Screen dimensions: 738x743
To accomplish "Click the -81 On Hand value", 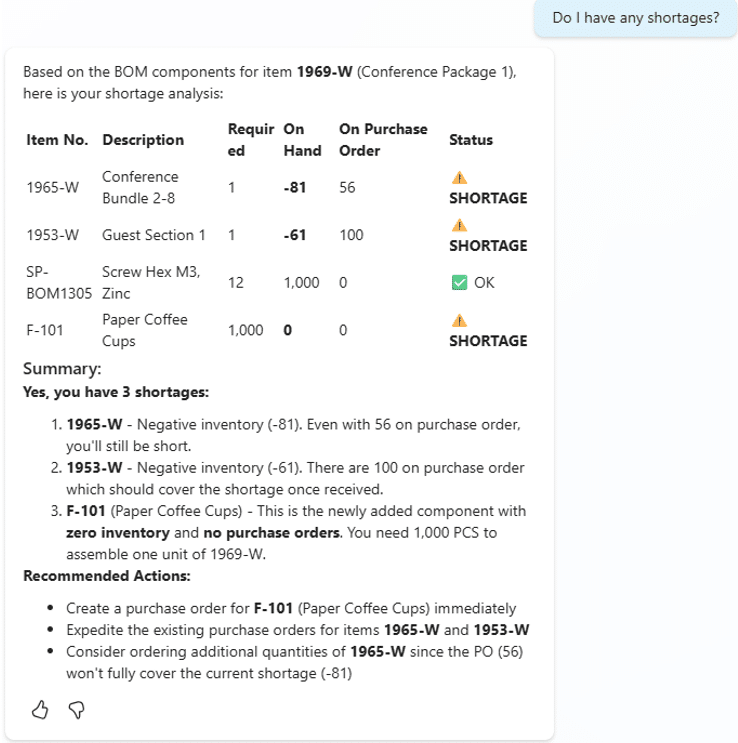I will pos(295,188).
